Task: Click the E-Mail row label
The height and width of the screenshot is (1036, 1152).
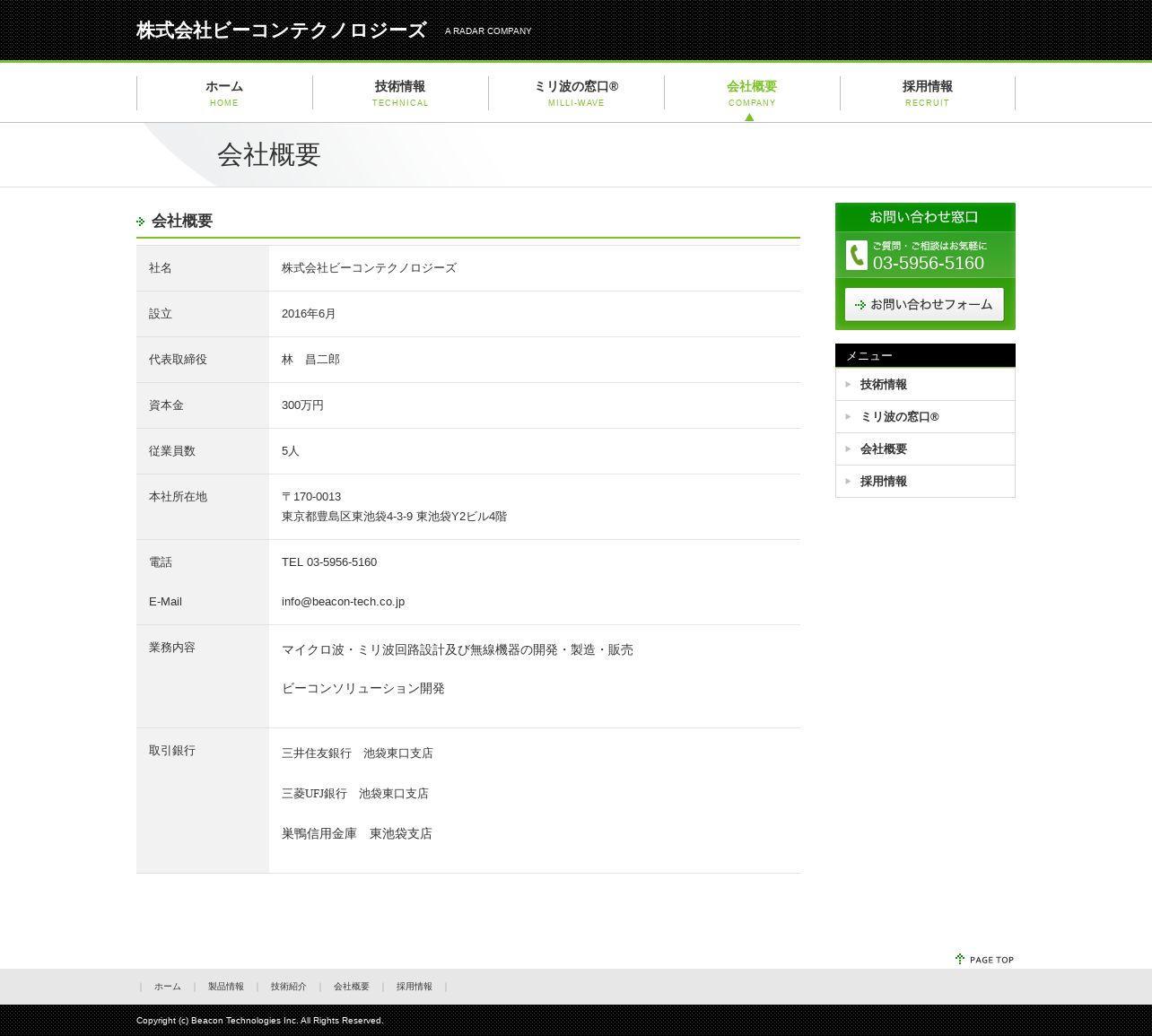Action: tap(165, 602)
